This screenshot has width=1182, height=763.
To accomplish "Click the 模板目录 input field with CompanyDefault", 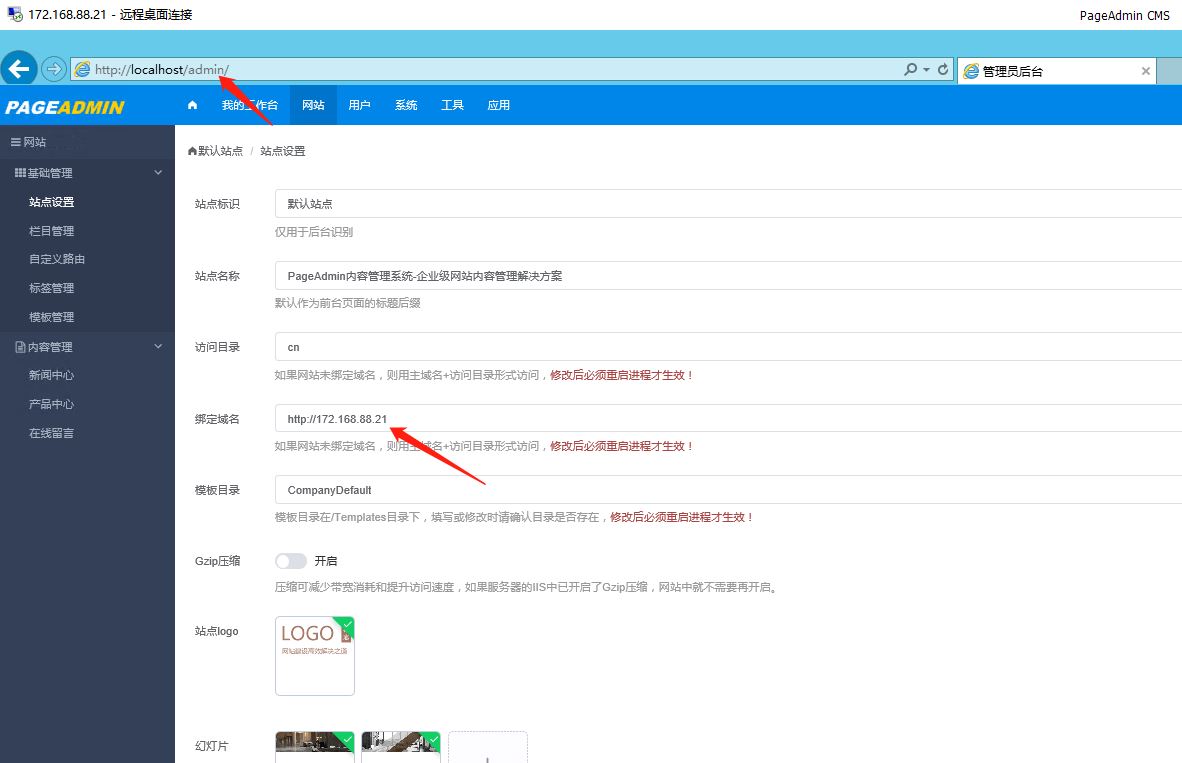I will point(728,490).
